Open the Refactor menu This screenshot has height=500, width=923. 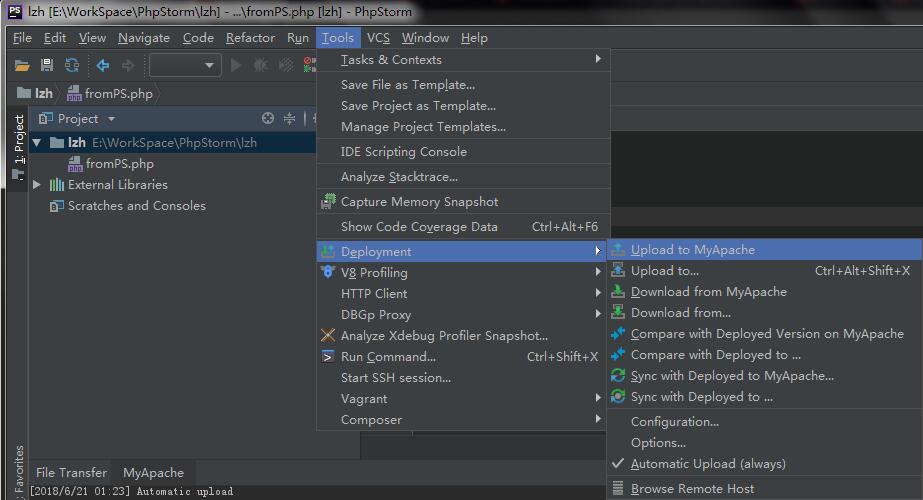[x=250, y=38]
